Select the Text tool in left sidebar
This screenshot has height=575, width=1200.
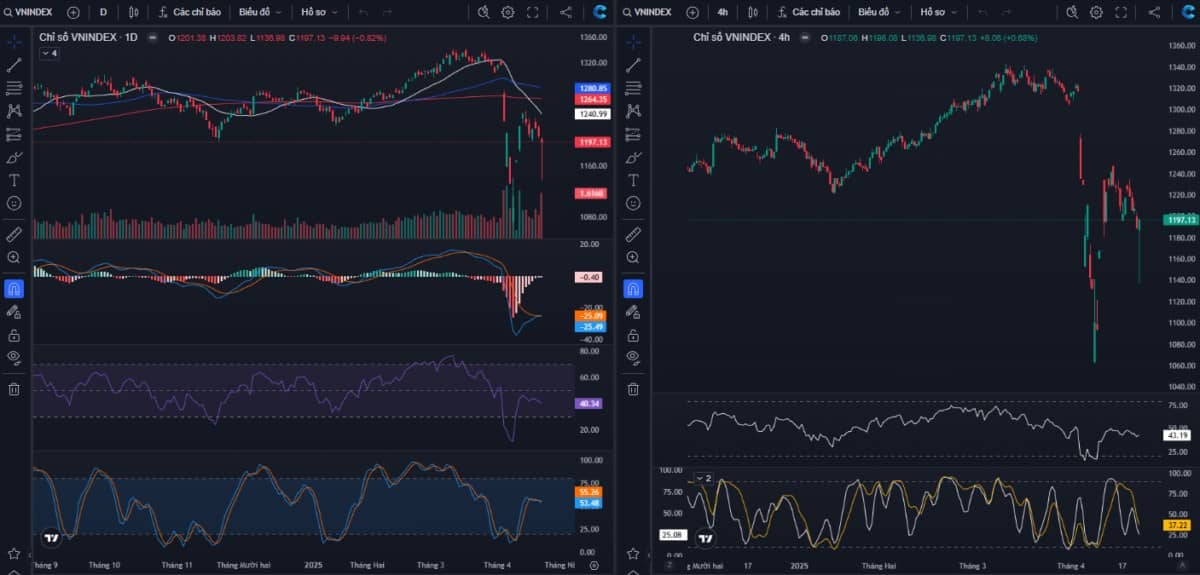(x=14, y=180)
